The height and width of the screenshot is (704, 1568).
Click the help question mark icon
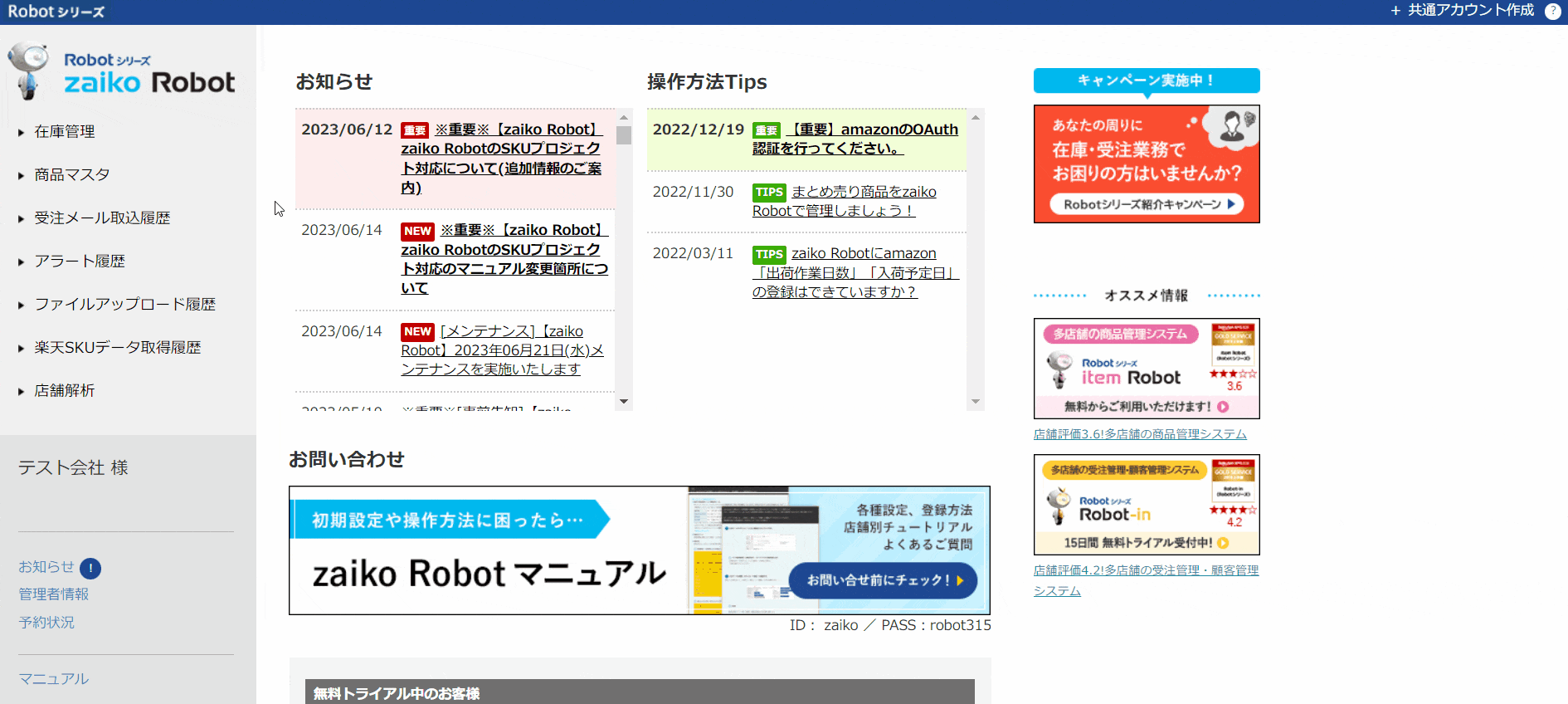pos(1552,11)
